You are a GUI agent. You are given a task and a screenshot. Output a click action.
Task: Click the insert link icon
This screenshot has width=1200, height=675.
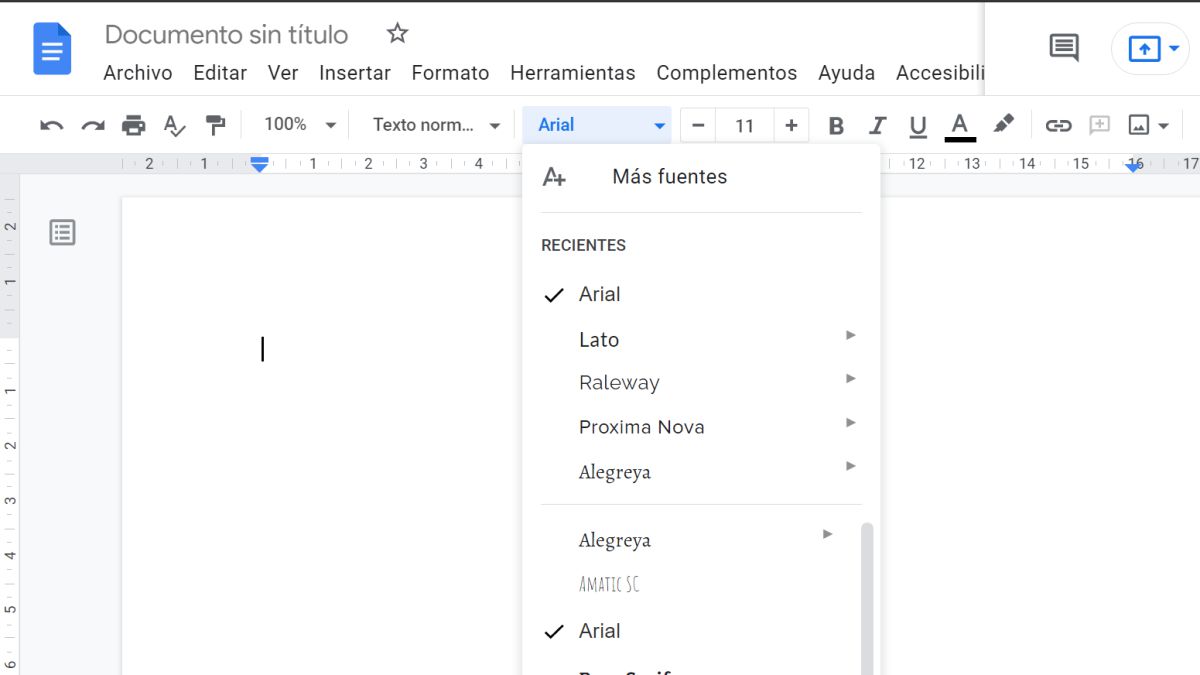[1059, 124]
